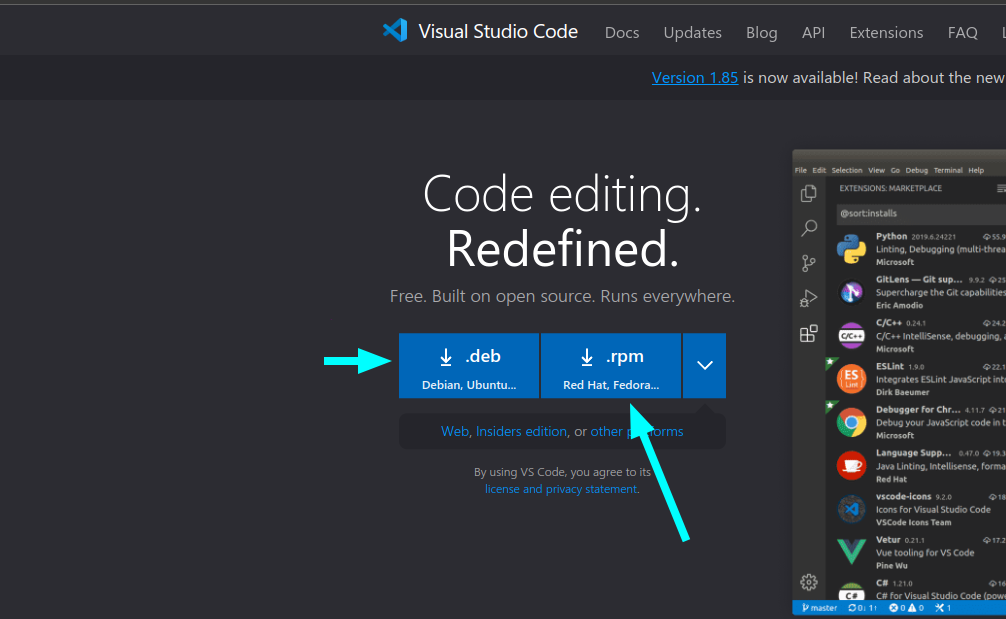Select the API nav item

[813, 32]
